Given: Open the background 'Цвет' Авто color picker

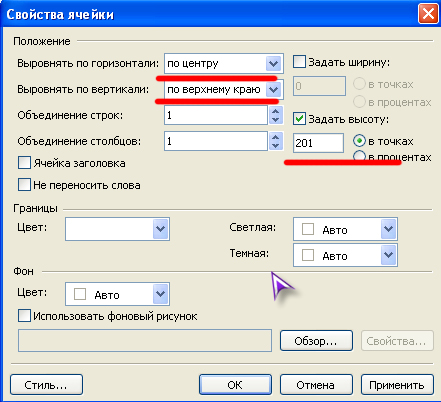Looking at the screenshot, I should (x=117, y=294).
